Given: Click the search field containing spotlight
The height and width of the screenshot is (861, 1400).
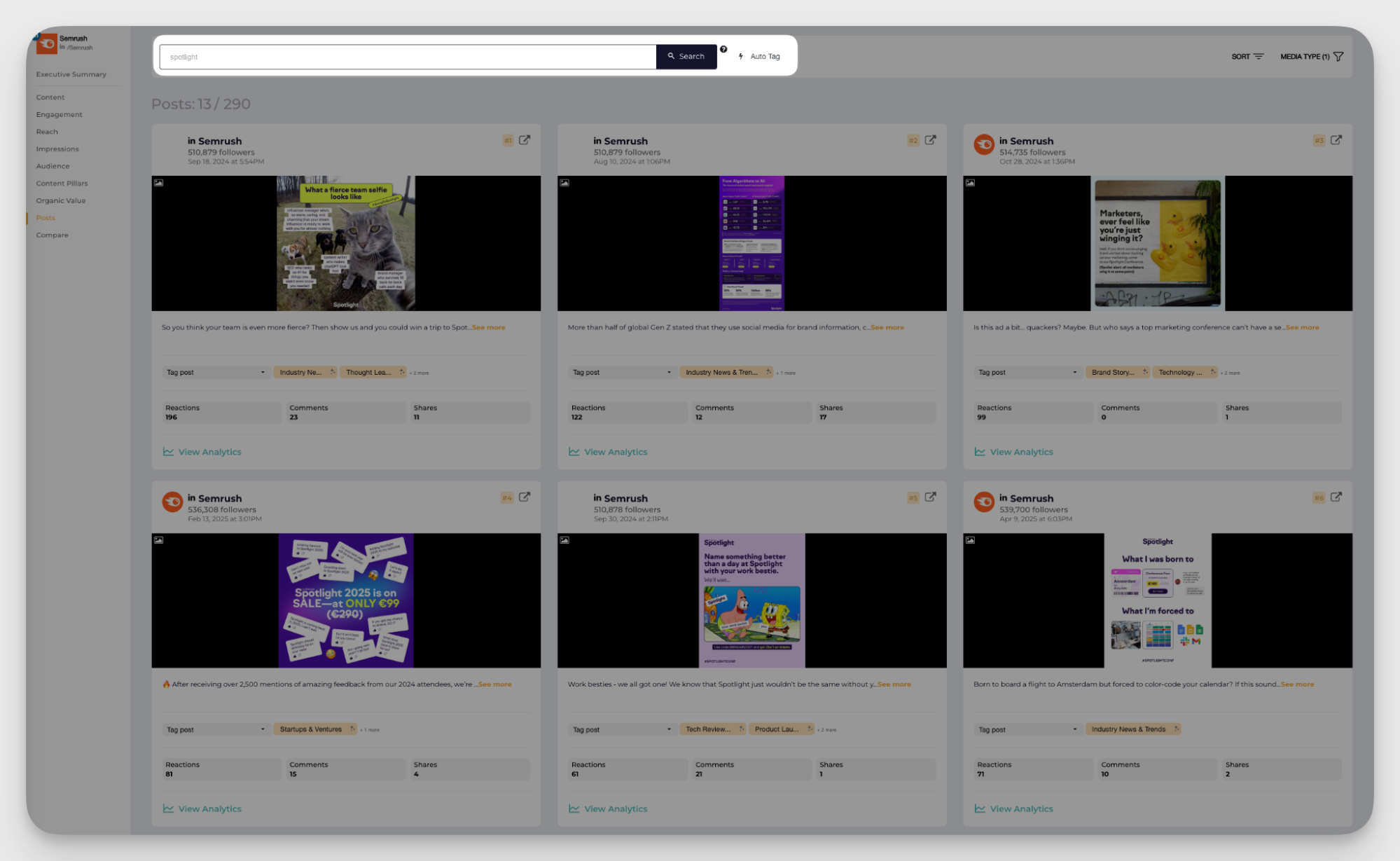Looking at the screenshot, I should tap(408, 57).
